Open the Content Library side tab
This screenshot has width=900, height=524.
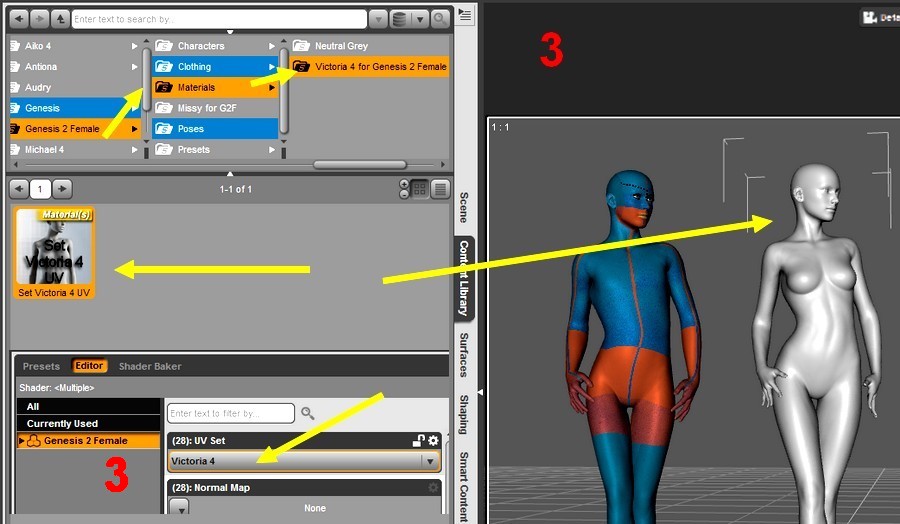click(x=464, y=278)
